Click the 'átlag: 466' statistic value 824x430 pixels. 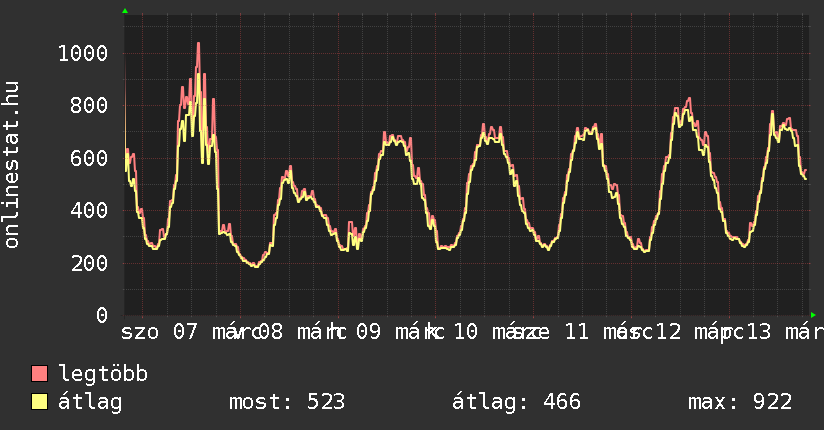pyautogui.click(x=516, y=402)
